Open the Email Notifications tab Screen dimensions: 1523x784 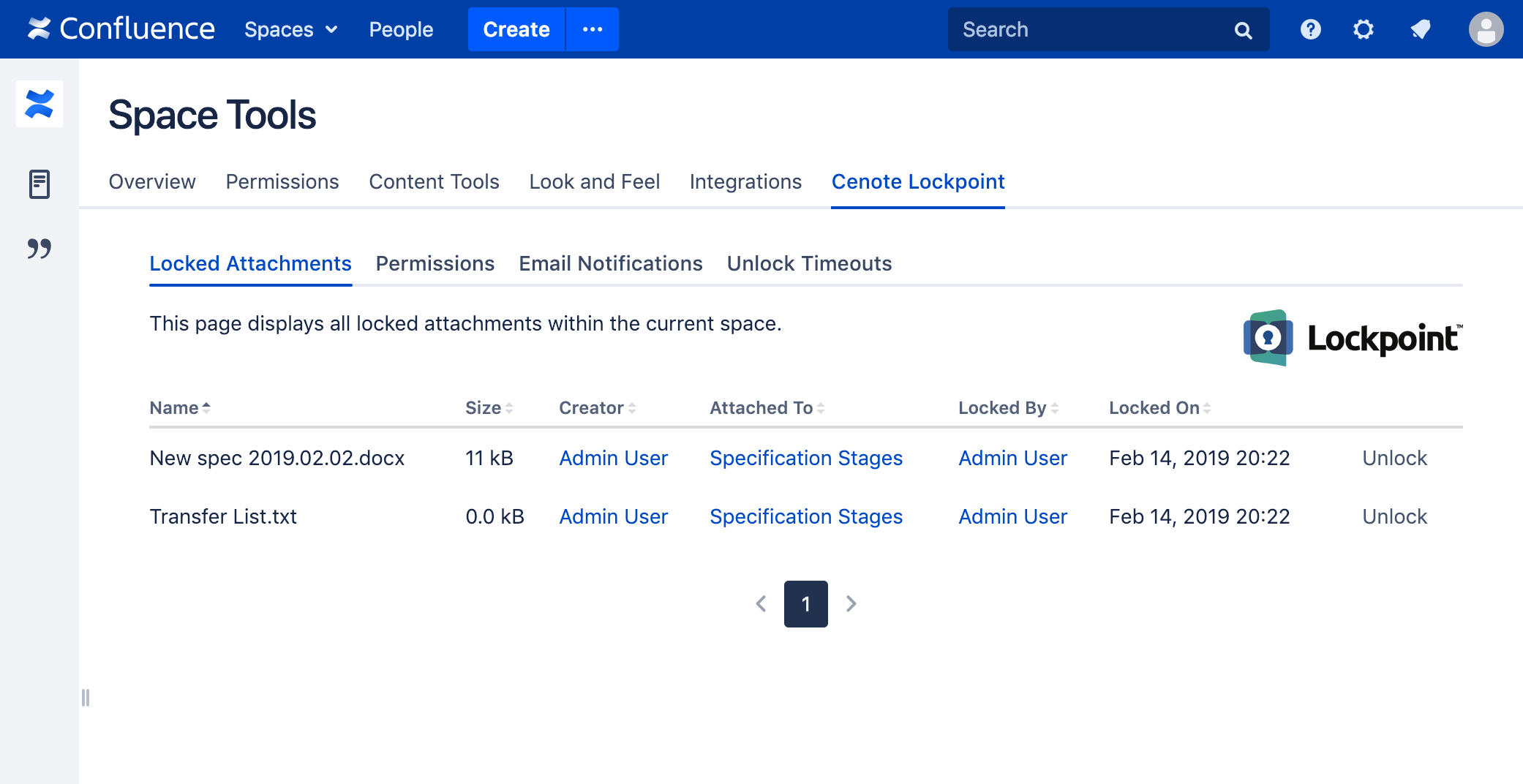tap(610, 263)
